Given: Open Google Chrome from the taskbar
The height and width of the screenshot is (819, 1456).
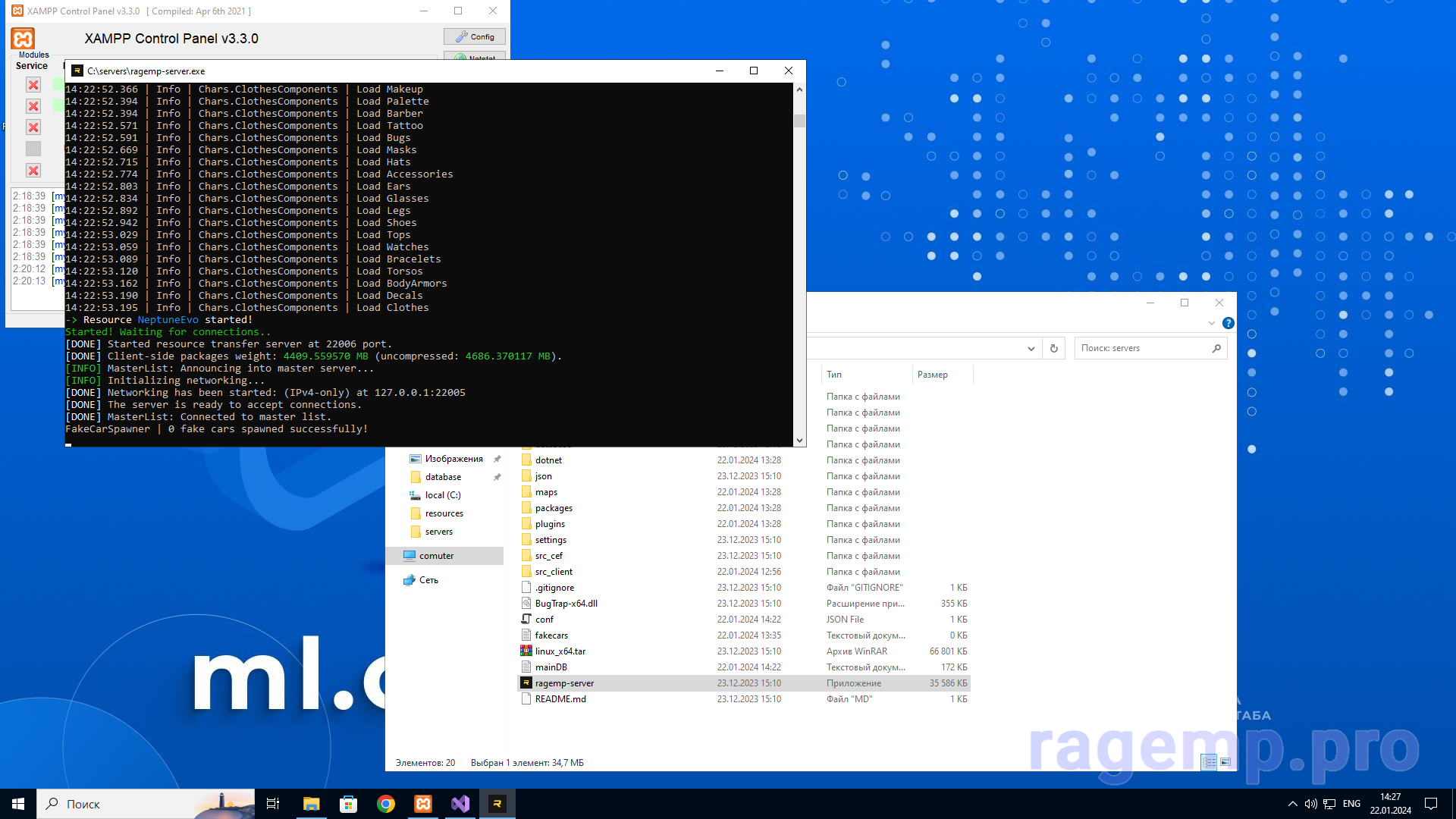Looking at the screenshot, I should (386, 804).
